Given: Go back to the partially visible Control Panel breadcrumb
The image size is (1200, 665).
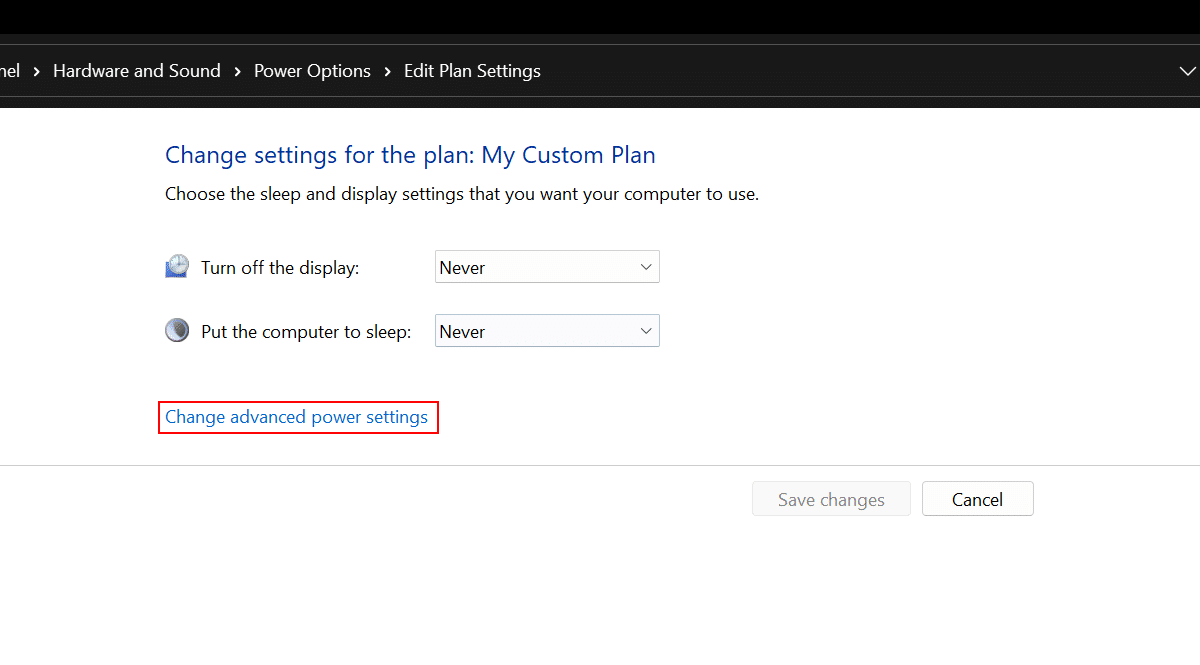Looking at the screenshot, I should [9, 71].
